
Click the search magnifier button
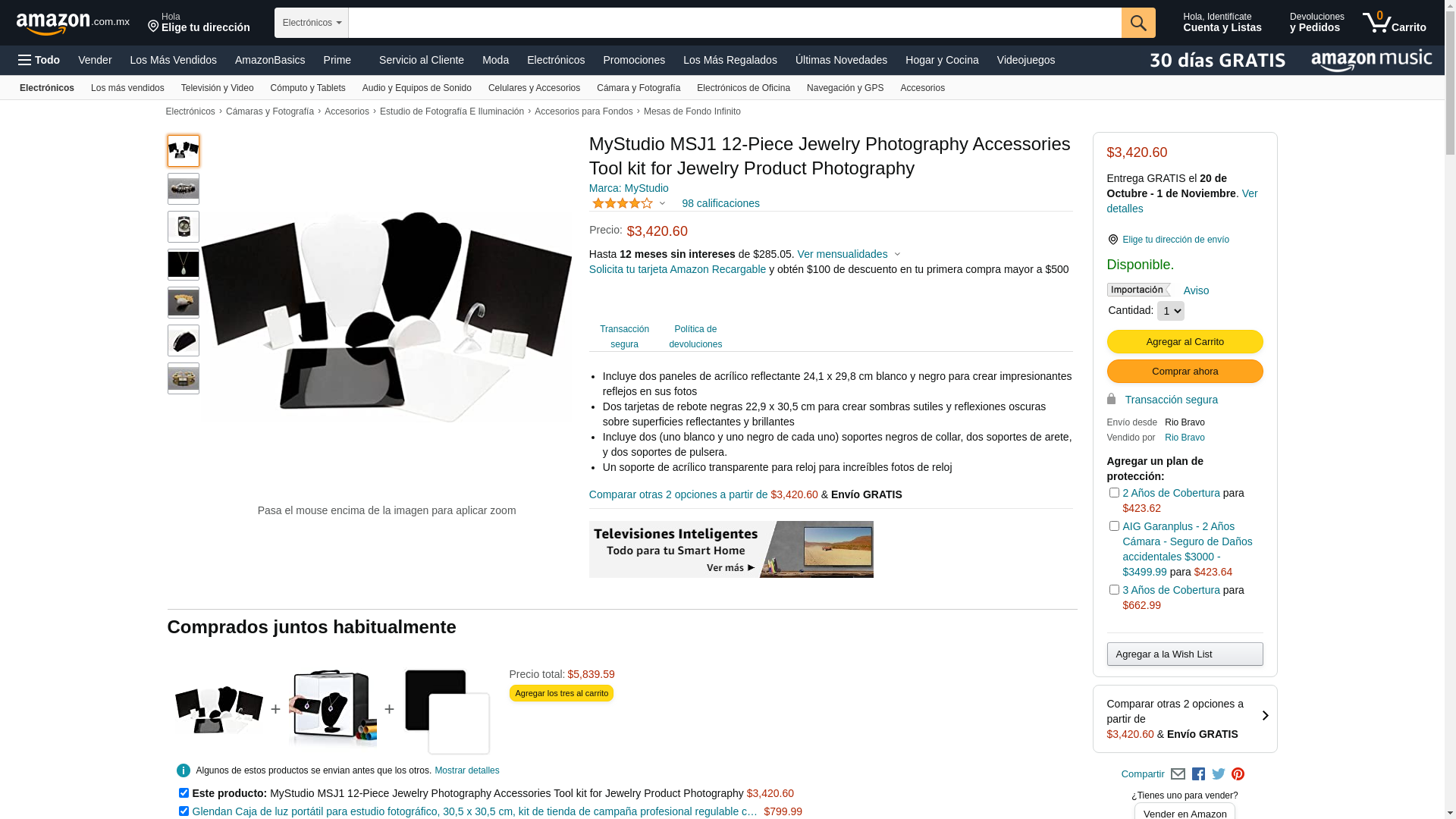coord(1138,23)
